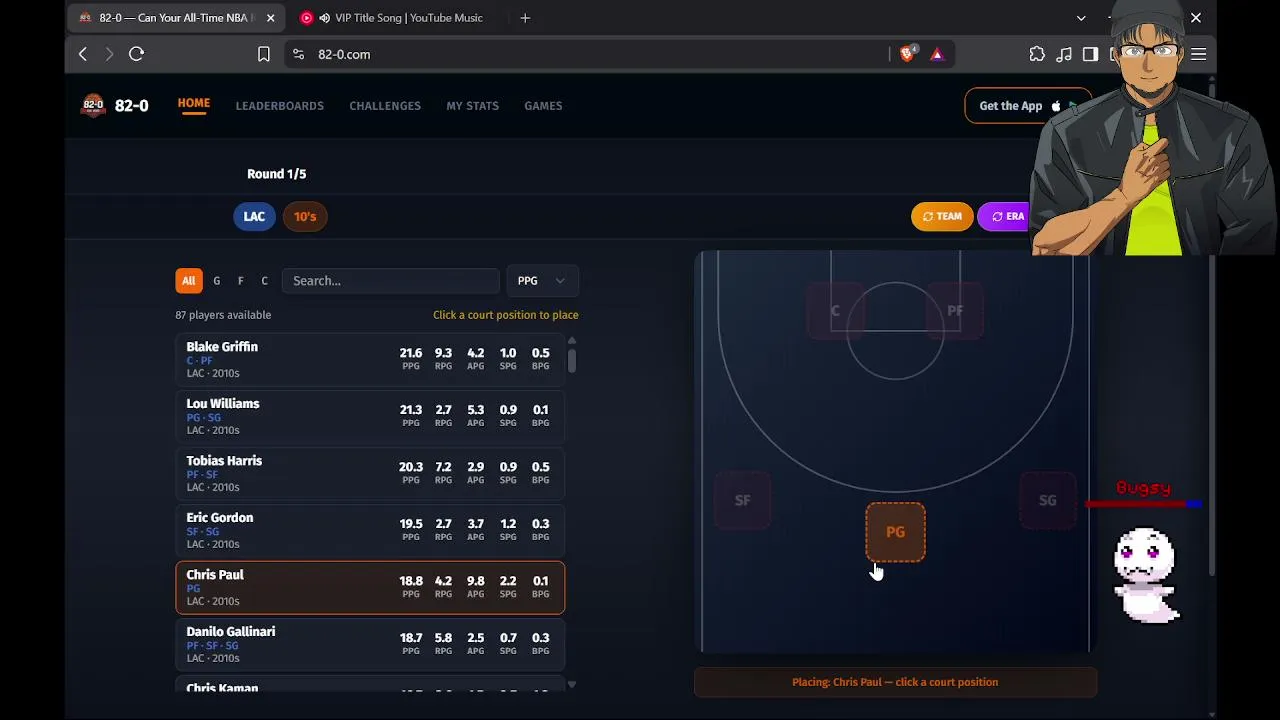Select Tobias Harris from the player list
Screen dimensions: 1280x720
[x=370, y=474]
